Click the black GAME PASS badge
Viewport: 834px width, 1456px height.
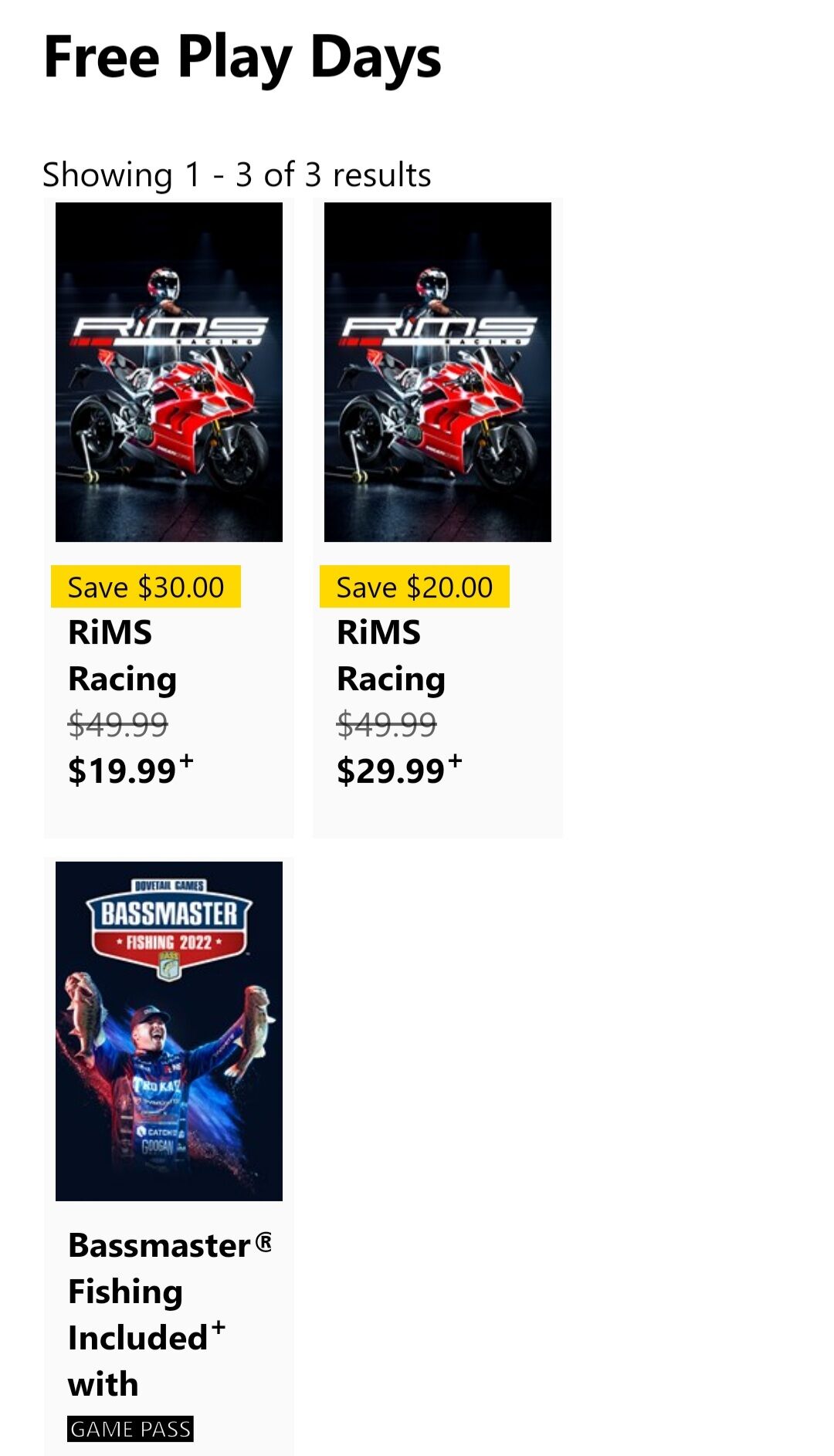[x=131, y=1429]
